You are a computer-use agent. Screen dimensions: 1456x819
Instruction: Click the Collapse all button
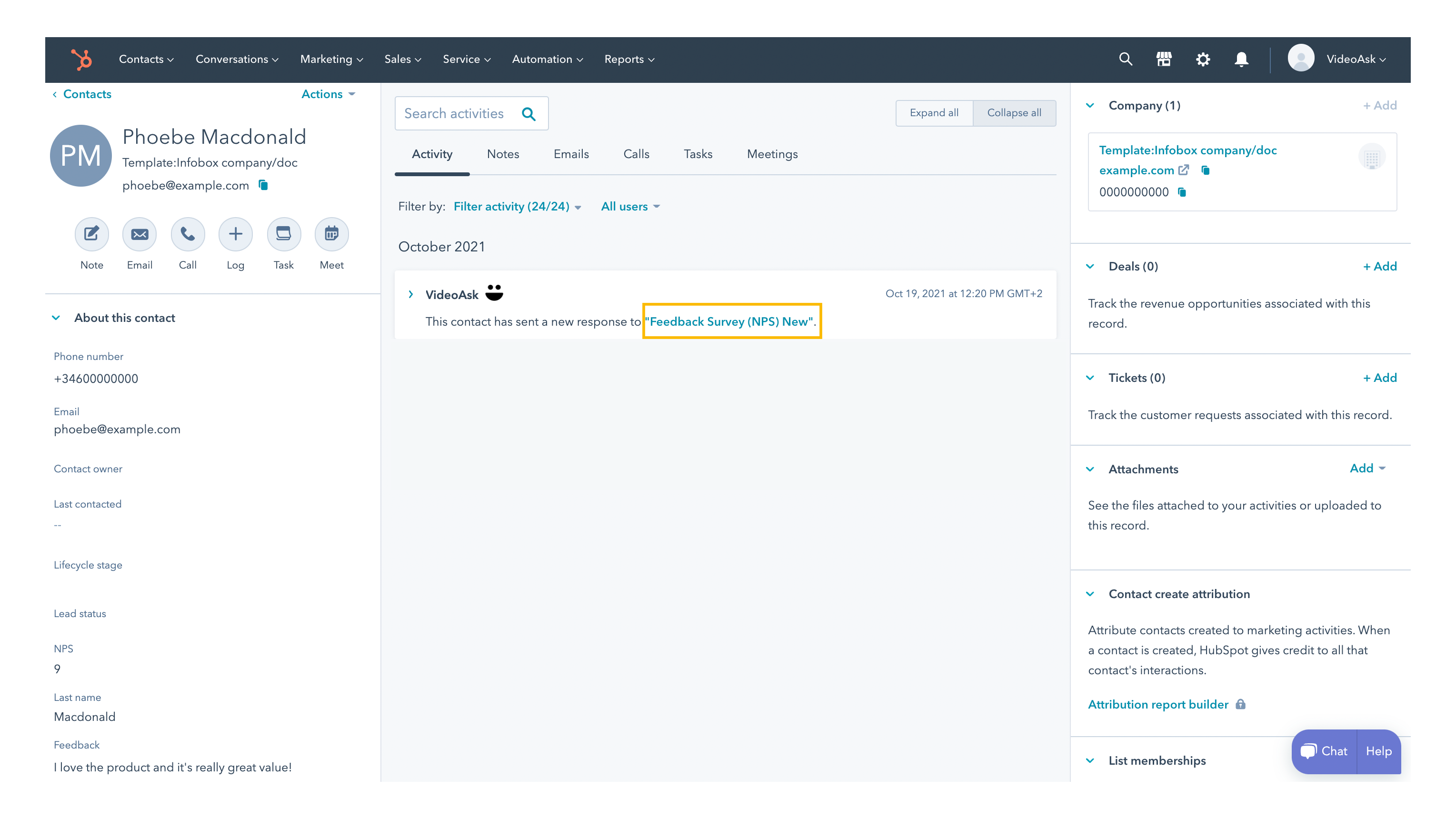[1014, 113]
